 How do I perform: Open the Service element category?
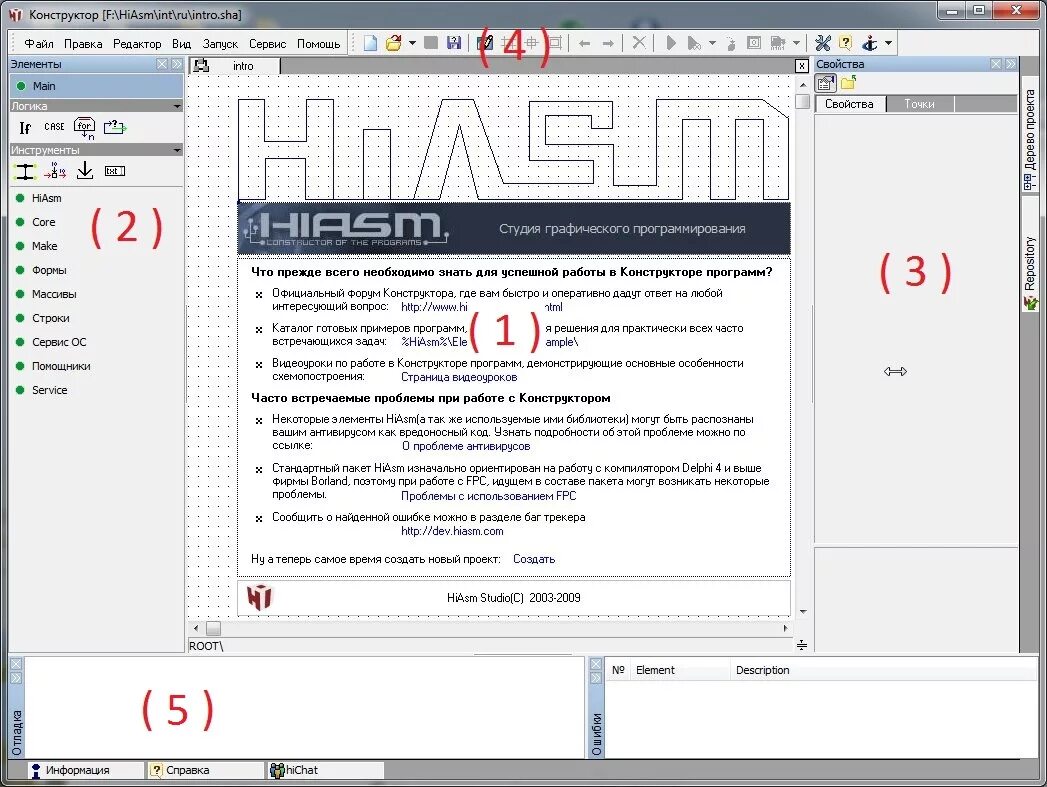[x=49, y=390]
